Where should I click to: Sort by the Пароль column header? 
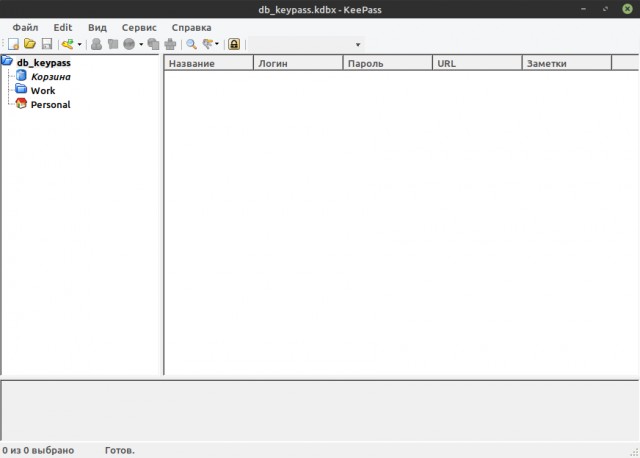[388, 63]
